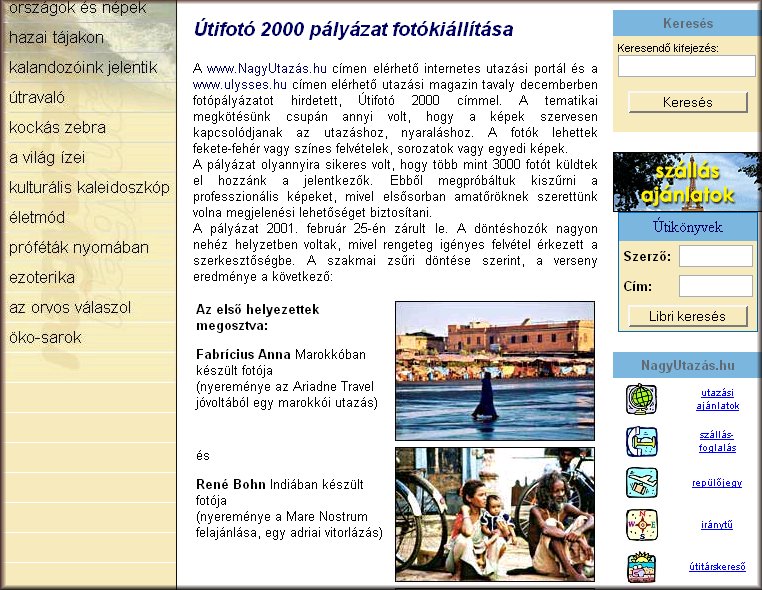
Task: Open the országok és népek menu item
Action: (x=77, y=8)
